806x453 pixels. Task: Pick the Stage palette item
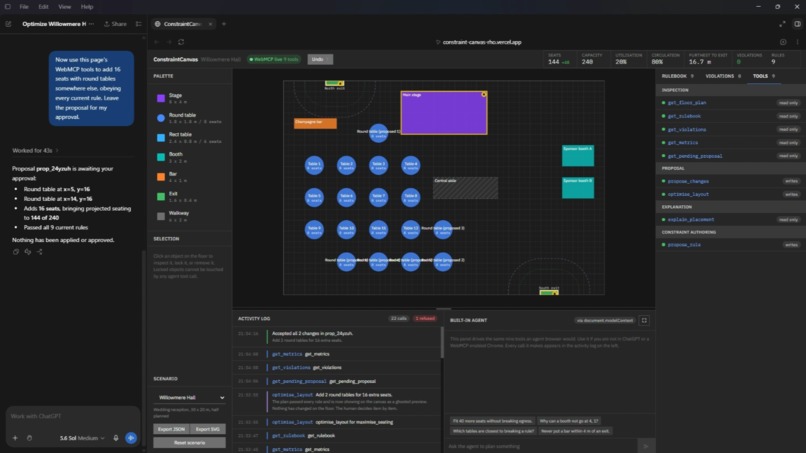[189, 98]
